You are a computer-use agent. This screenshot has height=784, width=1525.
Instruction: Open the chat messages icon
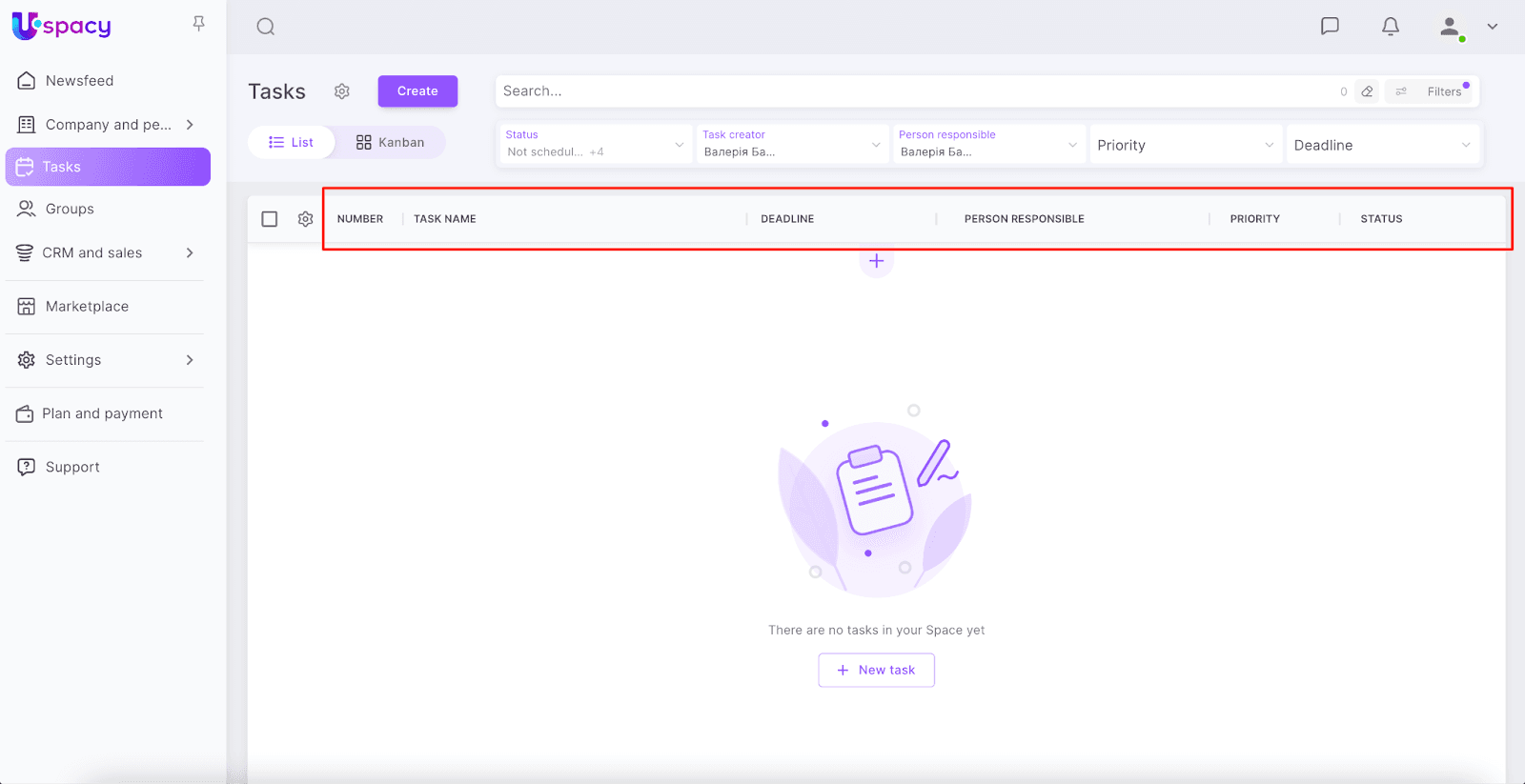(1330, 26)
